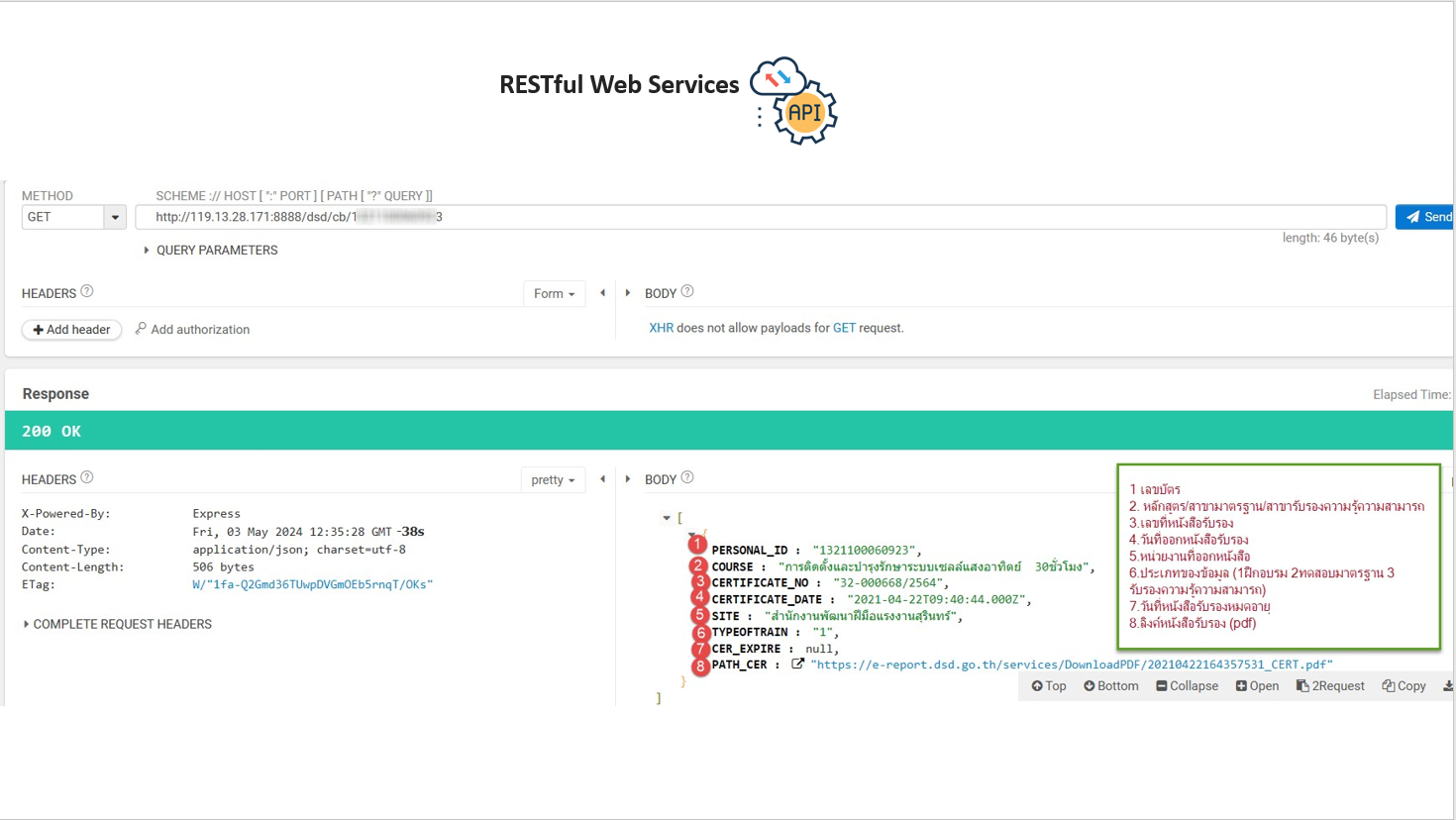This screenshot has width=1456, height=820.
Task: Open the GET method dropdown
Action: click(114, 218)
